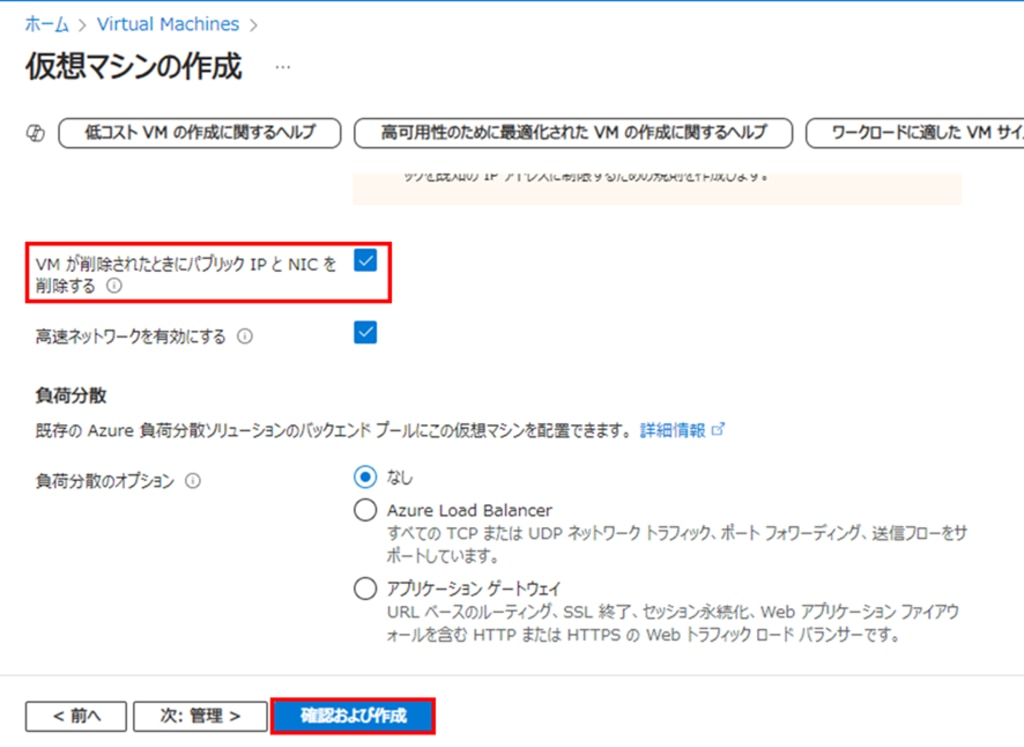This screenshot has width=1024, height=747.
Task: Open the ellipsis menu beside 仮想マシンの作成
Action: (282, 67)
